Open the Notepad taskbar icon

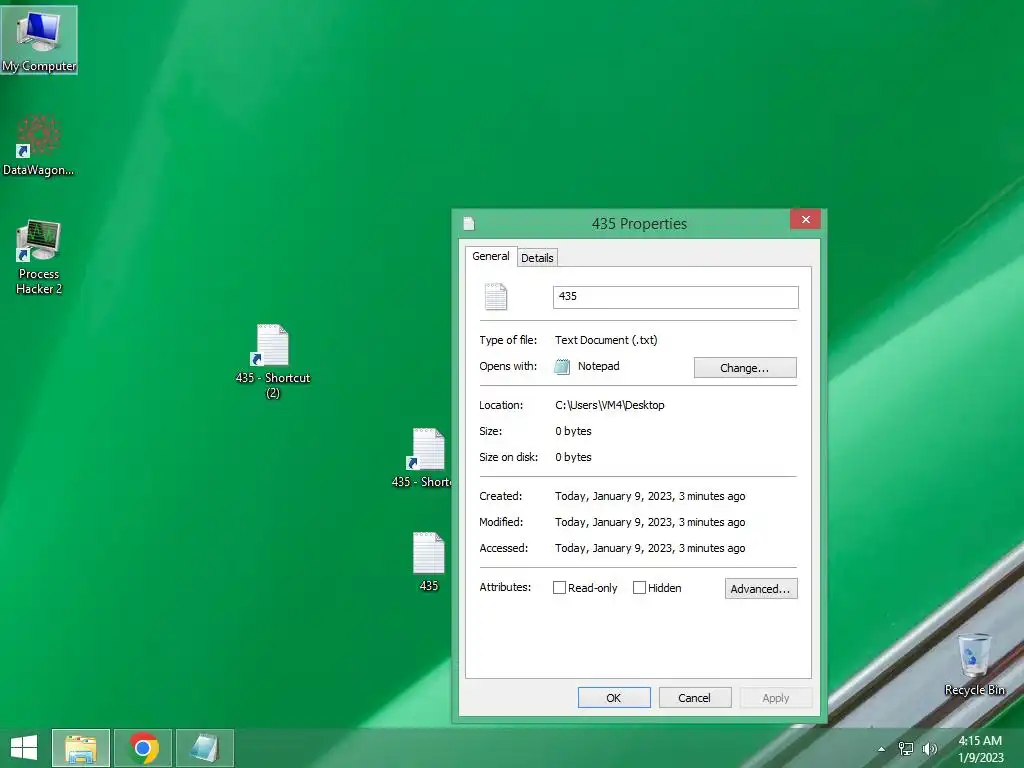(x=204, y=748)
